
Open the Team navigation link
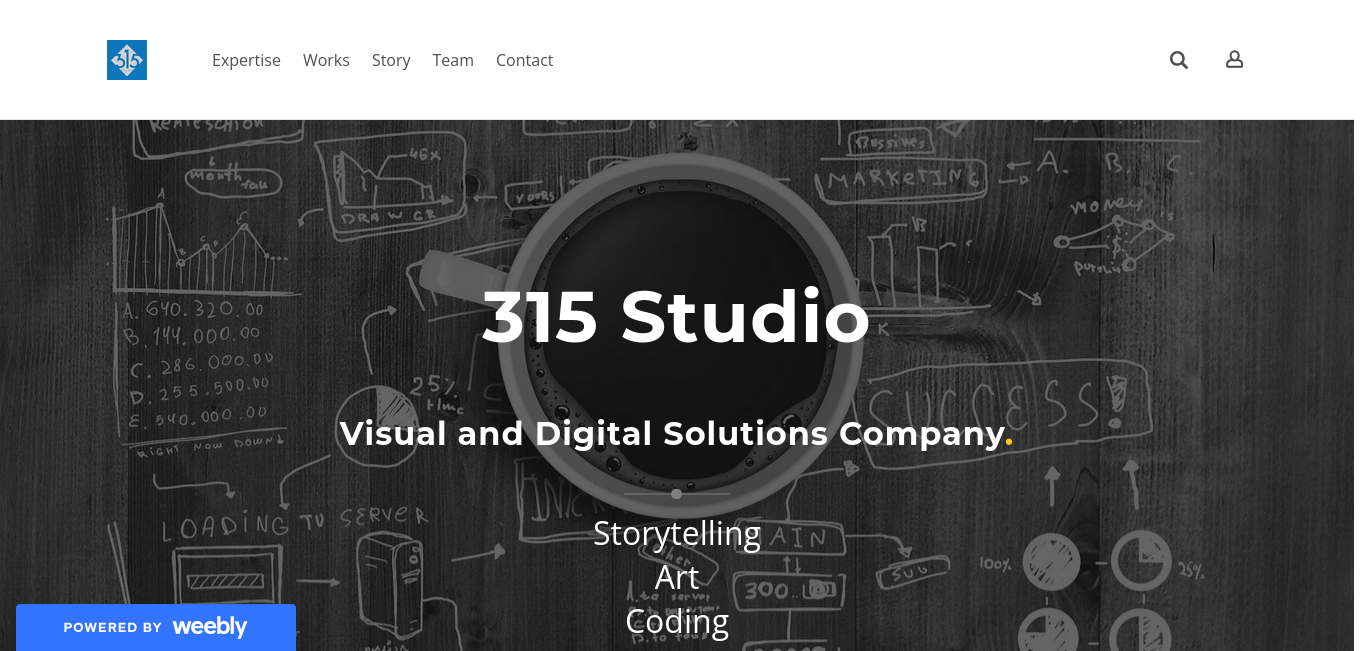[x=453, y=60]
